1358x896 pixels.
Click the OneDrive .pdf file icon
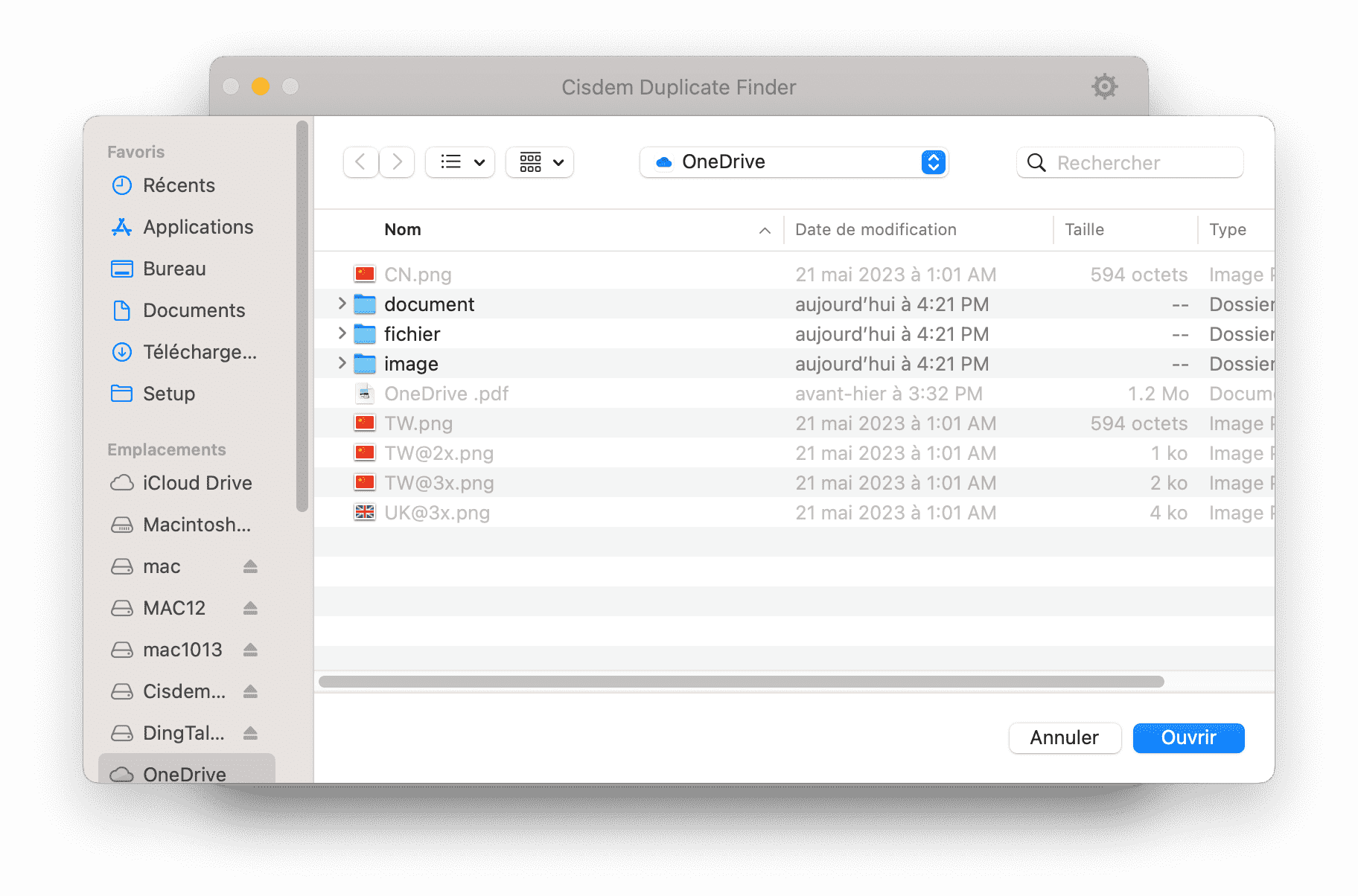coord(365,393)
